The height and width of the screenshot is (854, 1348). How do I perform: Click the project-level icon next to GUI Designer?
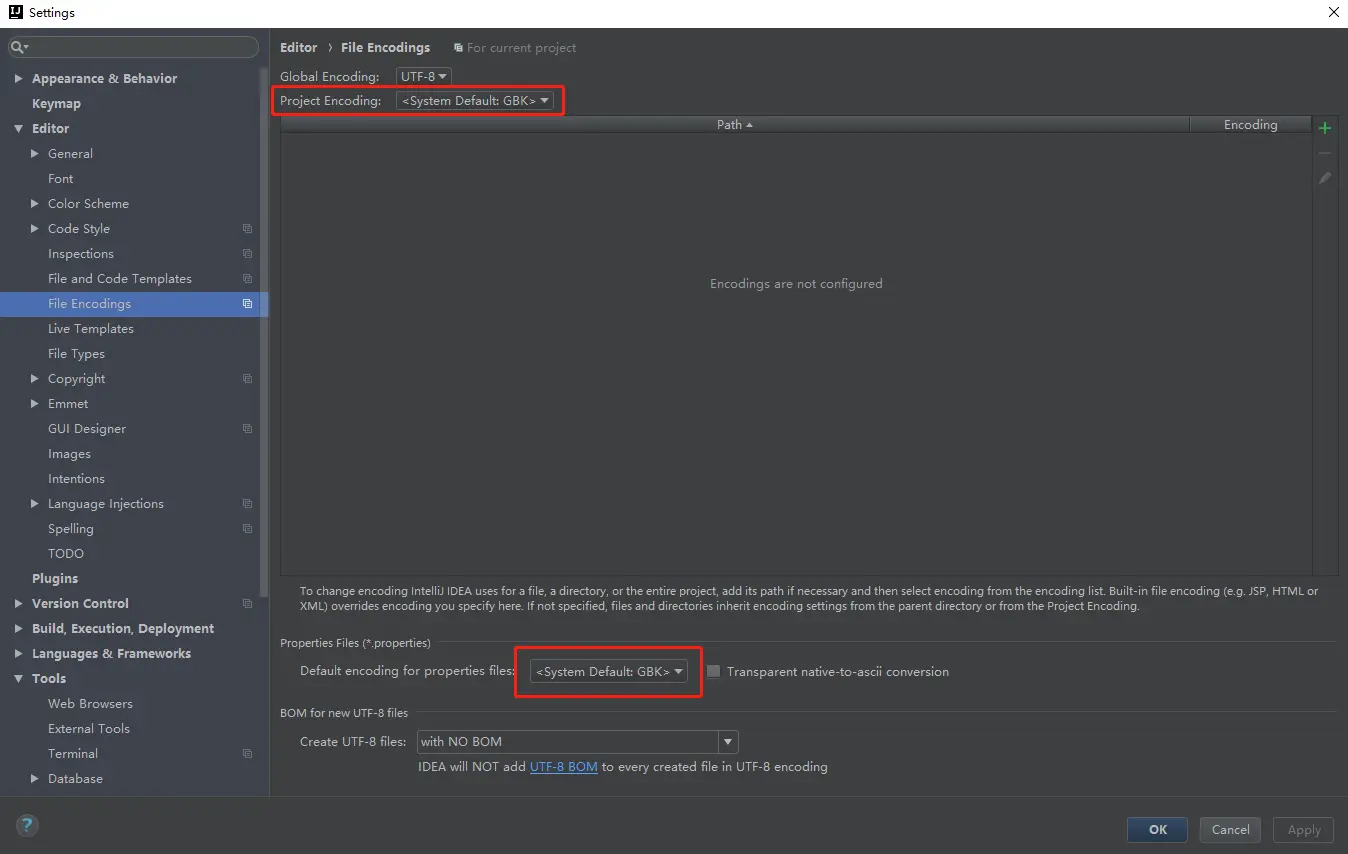tap(247, 429)
